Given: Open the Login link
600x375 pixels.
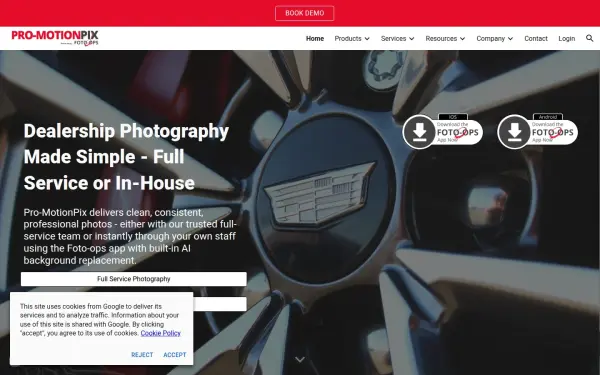Looking at the screenshot, I should click(x=566, y=39).
